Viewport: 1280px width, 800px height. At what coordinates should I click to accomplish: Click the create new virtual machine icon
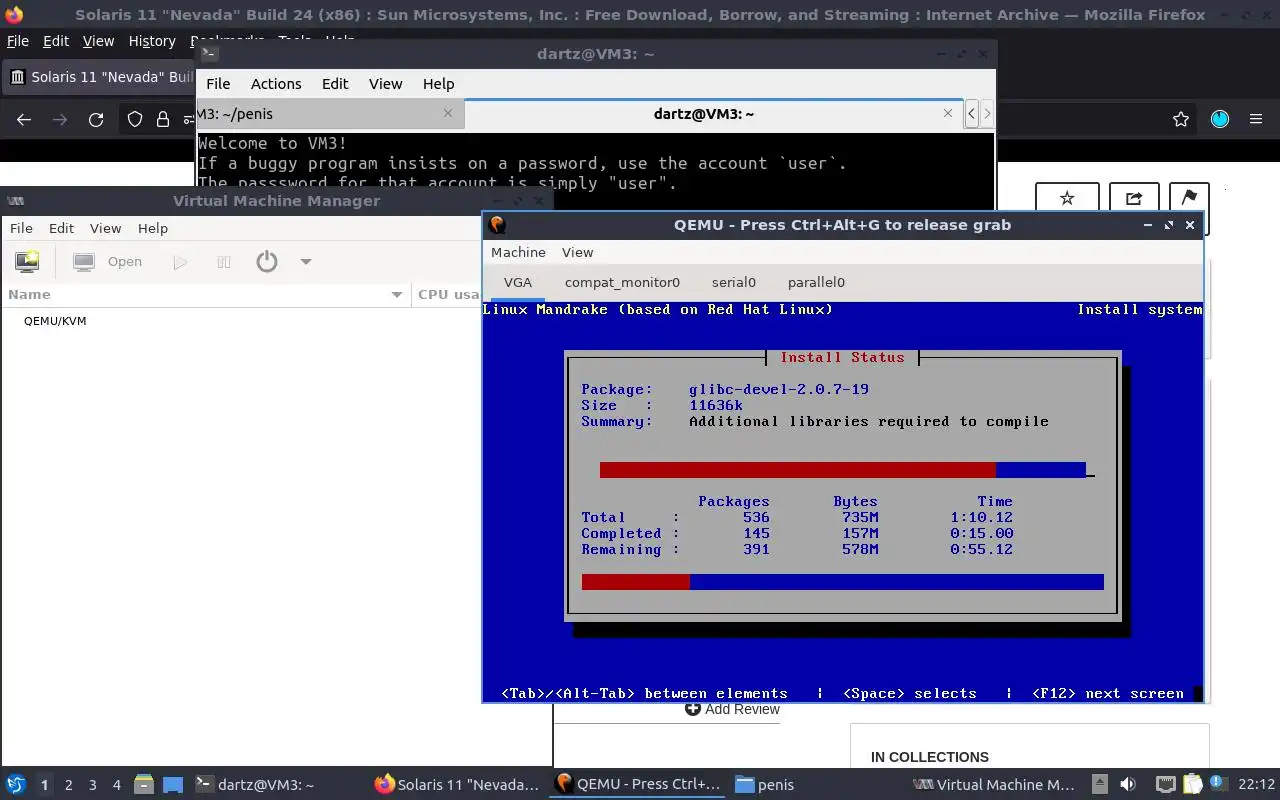click(x=27, y=262)
